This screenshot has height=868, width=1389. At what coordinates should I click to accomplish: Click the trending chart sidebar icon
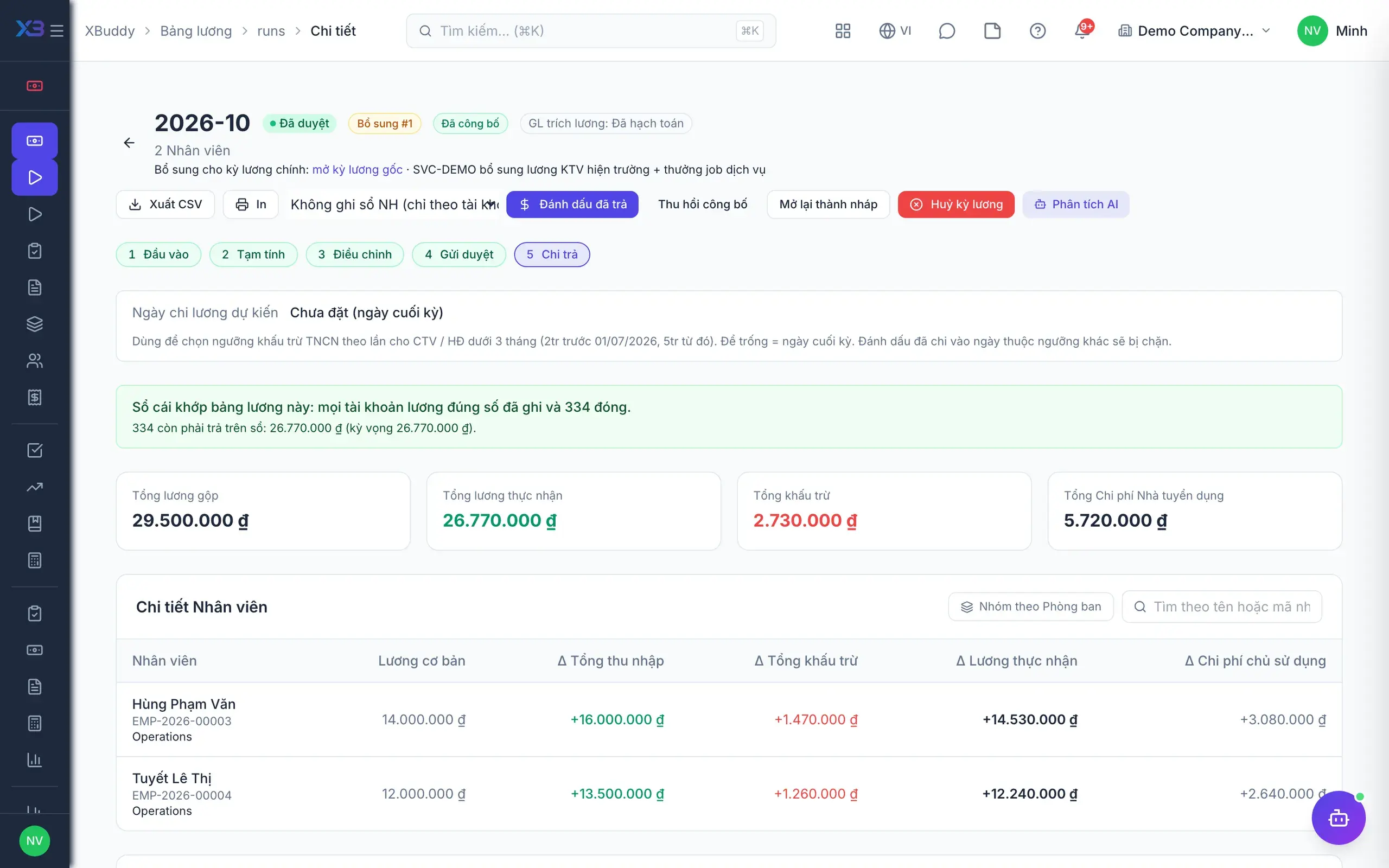tap(34, 487)
